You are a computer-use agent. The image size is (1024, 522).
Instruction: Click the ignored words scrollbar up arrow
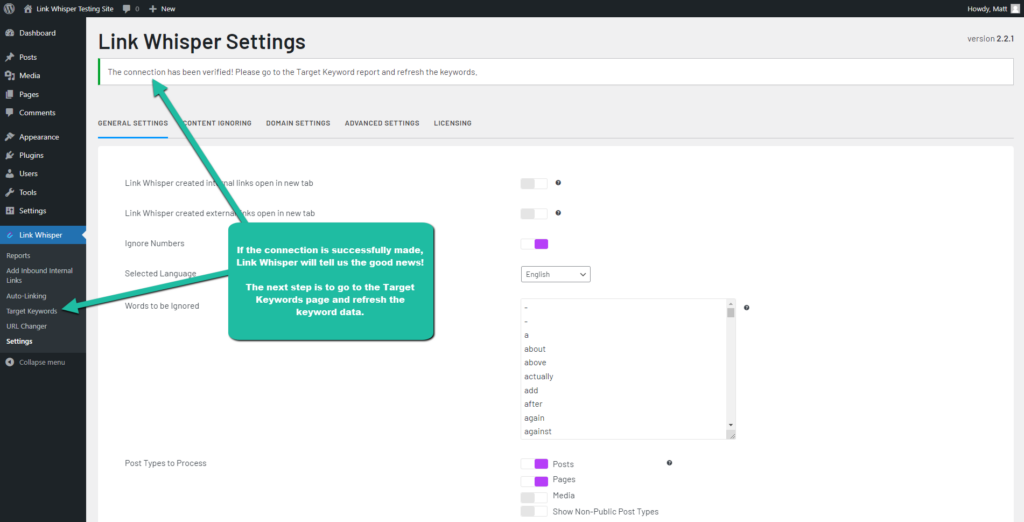[x=731, y=303]
